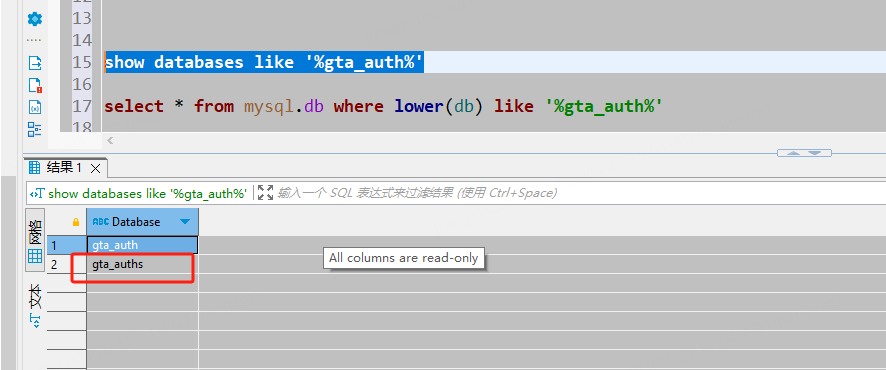Screen dimensions: 886x370
Task: Select the gta_auth cell in row 1
Action: tap(142, 245)
